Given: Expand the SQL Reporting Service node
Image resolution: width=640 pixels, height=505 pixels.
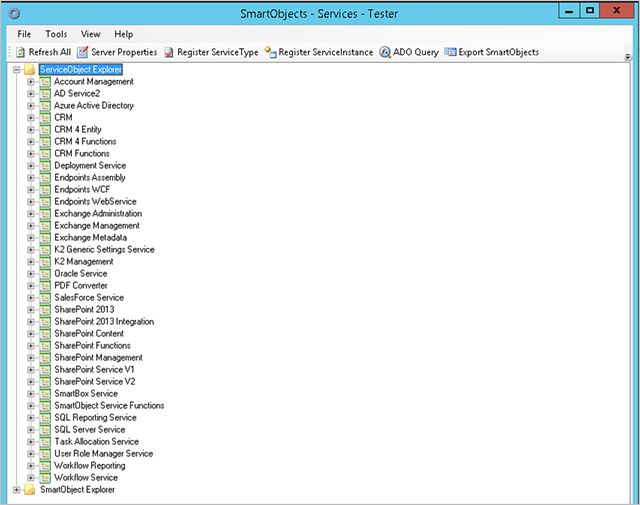Looking at the screenshot, I should point(31,418).
